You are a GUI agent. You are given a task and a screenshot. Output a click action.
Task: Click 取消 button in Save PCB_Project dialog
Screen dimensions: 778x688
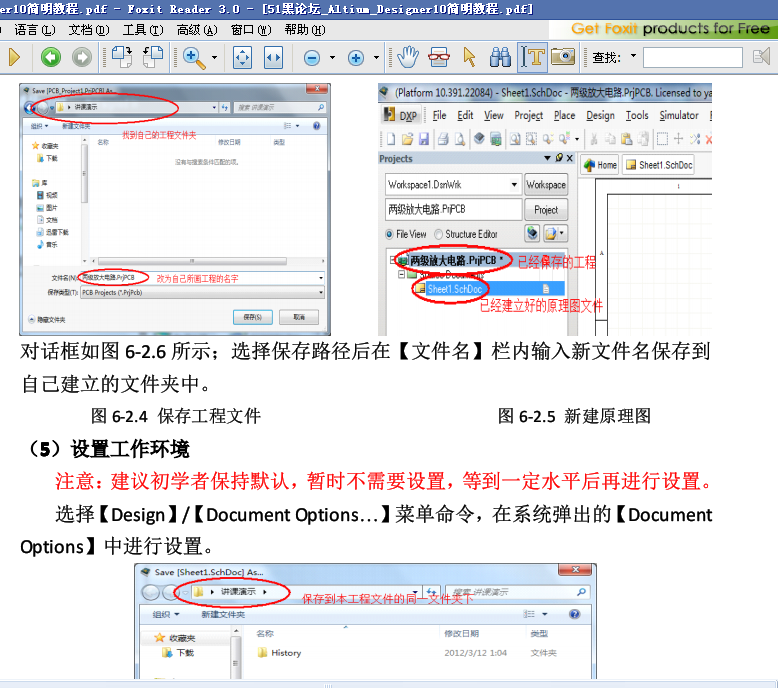pyautogui.click(x=299, y=317)
